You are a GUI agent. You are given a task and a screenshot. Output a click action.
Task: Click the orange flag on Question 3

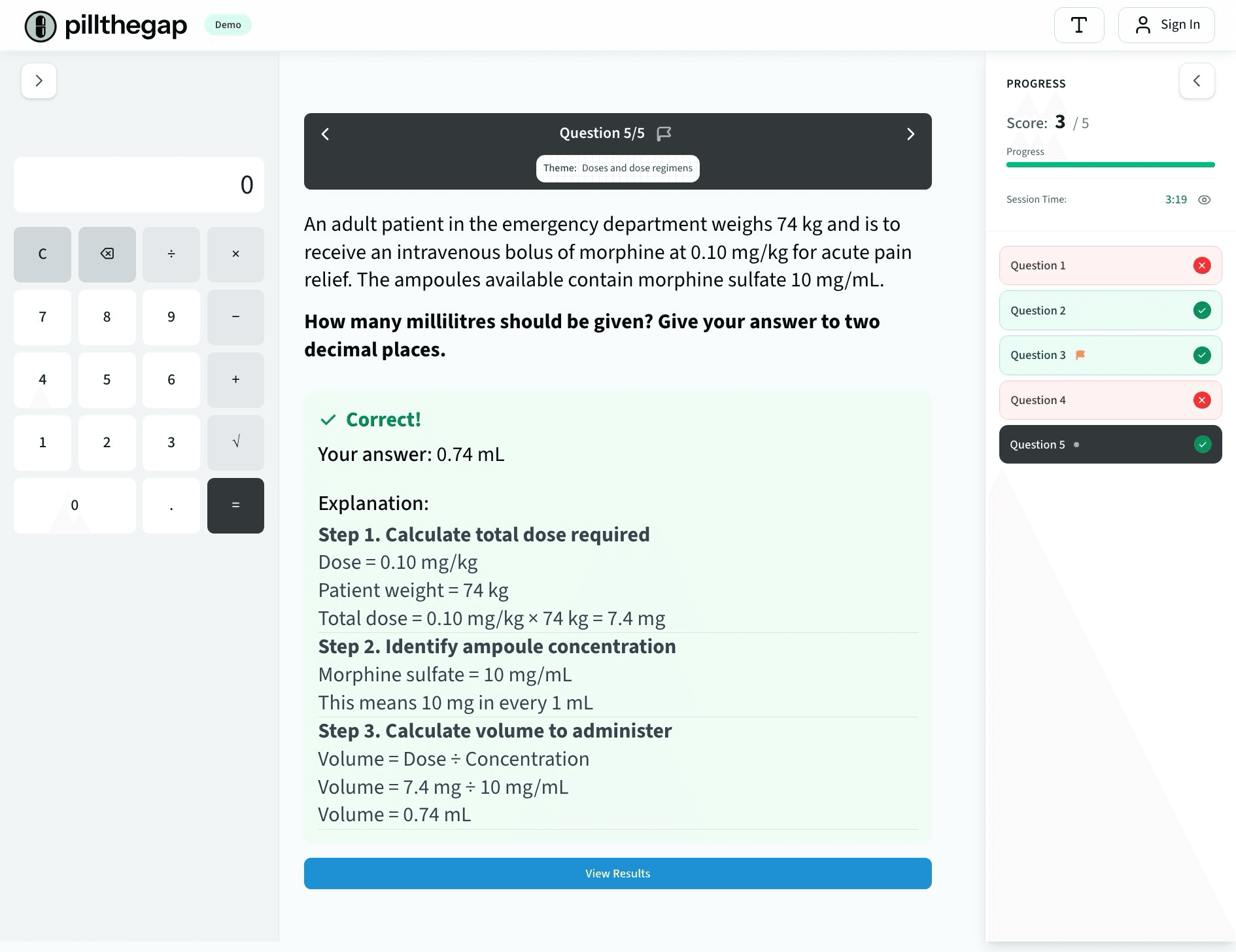[1080, 355]
